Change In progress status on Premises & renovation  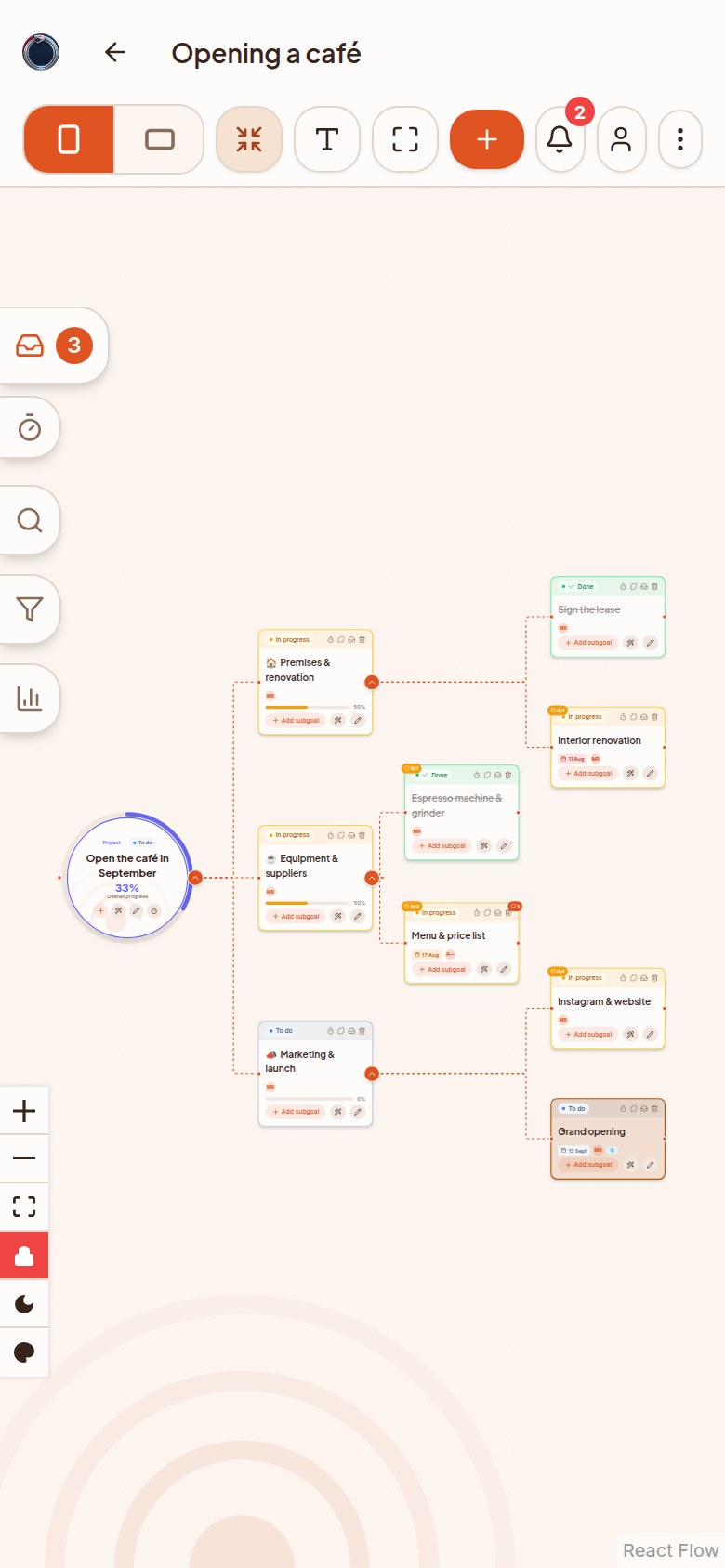289,640
